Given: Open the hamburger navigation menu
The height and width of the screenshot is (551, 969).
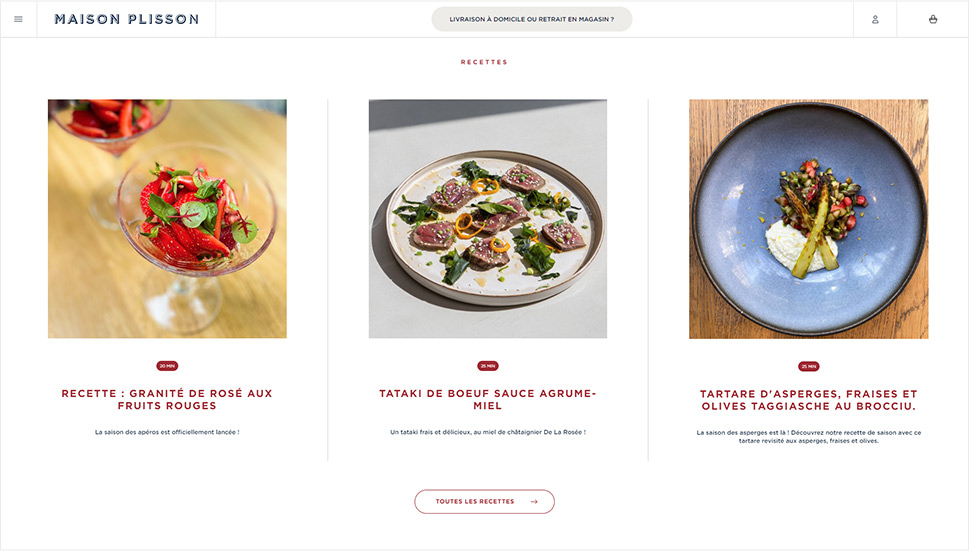Looking at the screenshot, I should point(18,19).
